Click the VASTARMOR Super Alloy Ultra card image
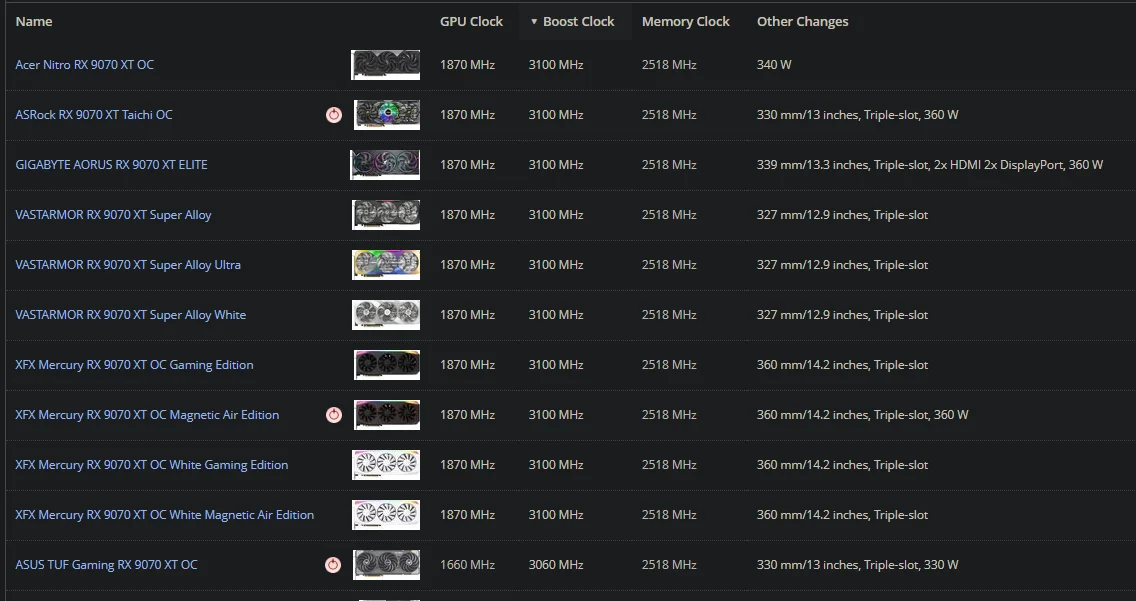Viewport: 1136px width, 601px height. [385, 265]
